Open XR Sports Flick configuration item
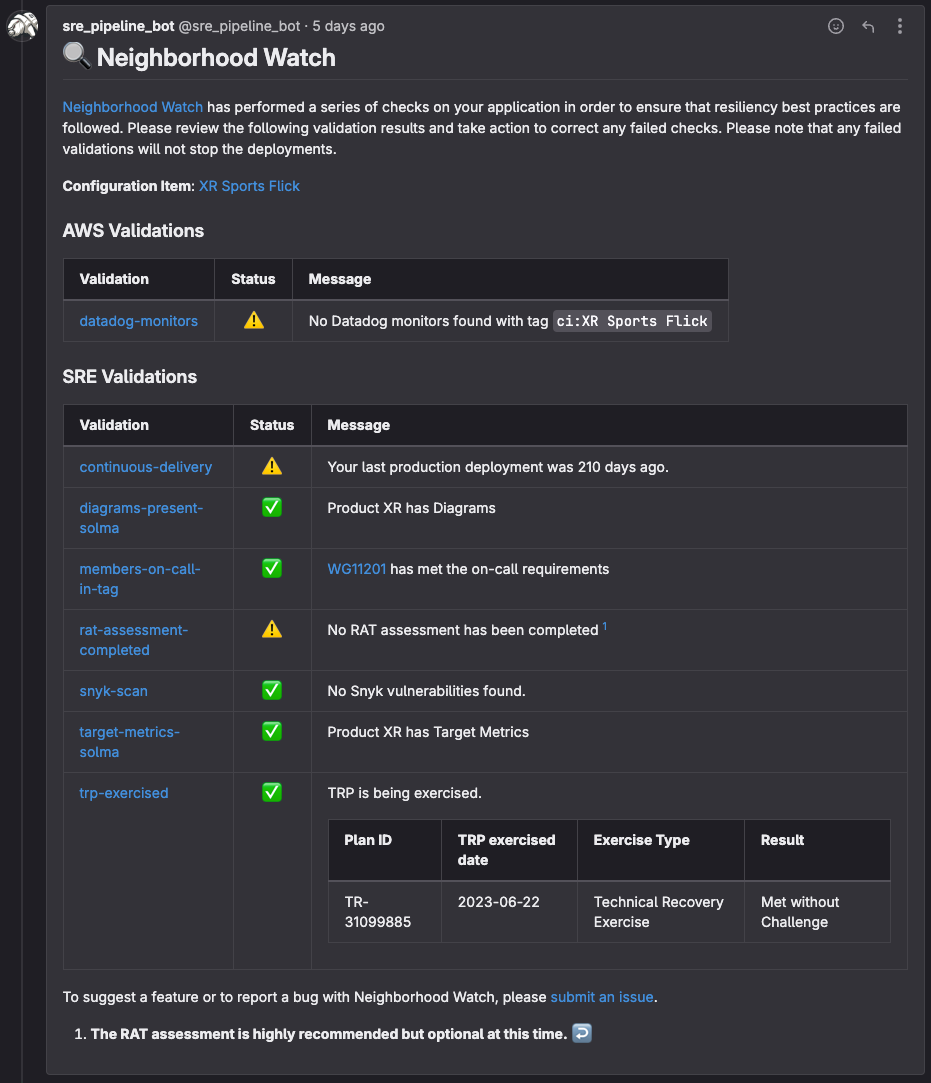 pos(249,186)
